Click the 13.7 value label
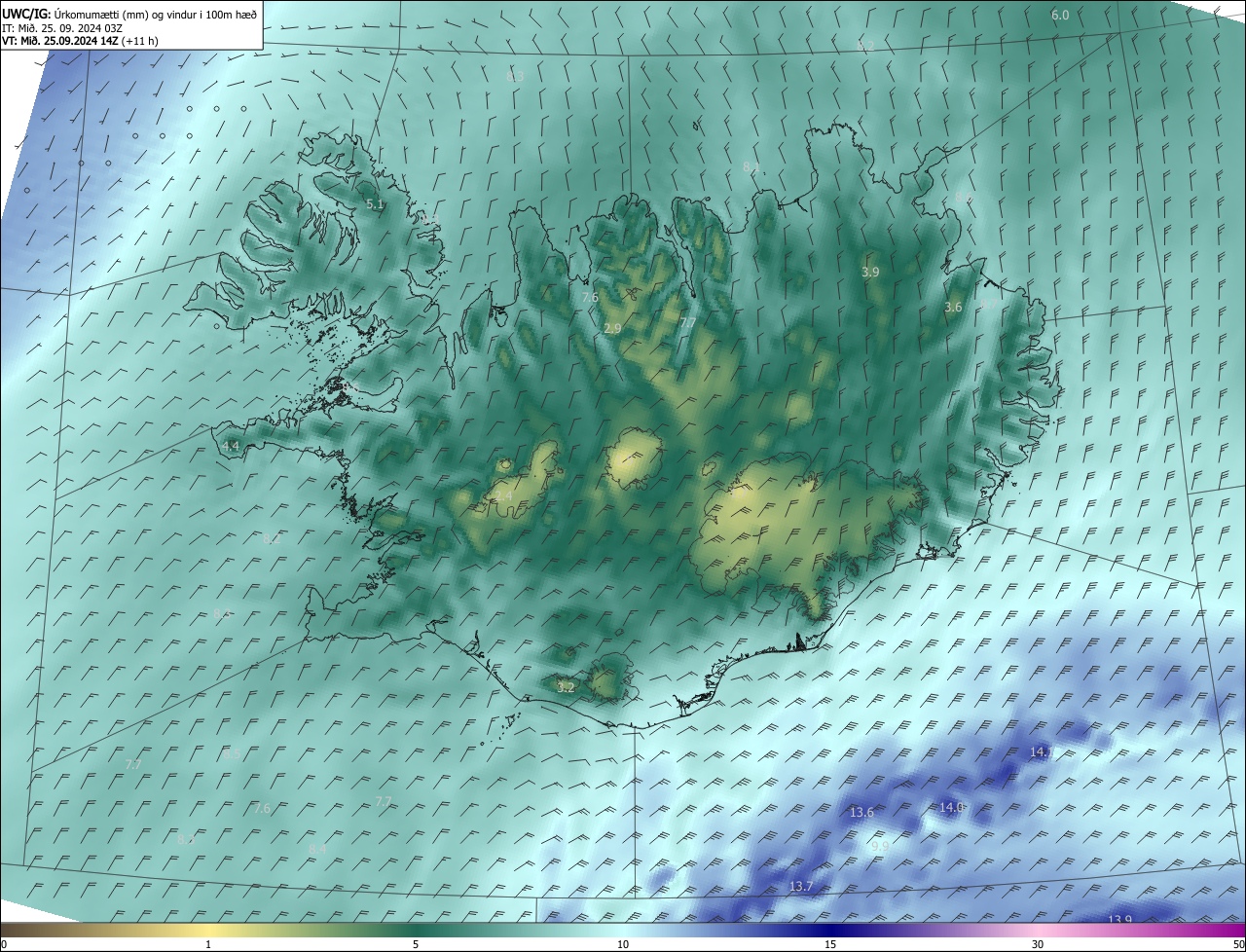This screenshot has width=1246, height=952. [x=800, y=886]
